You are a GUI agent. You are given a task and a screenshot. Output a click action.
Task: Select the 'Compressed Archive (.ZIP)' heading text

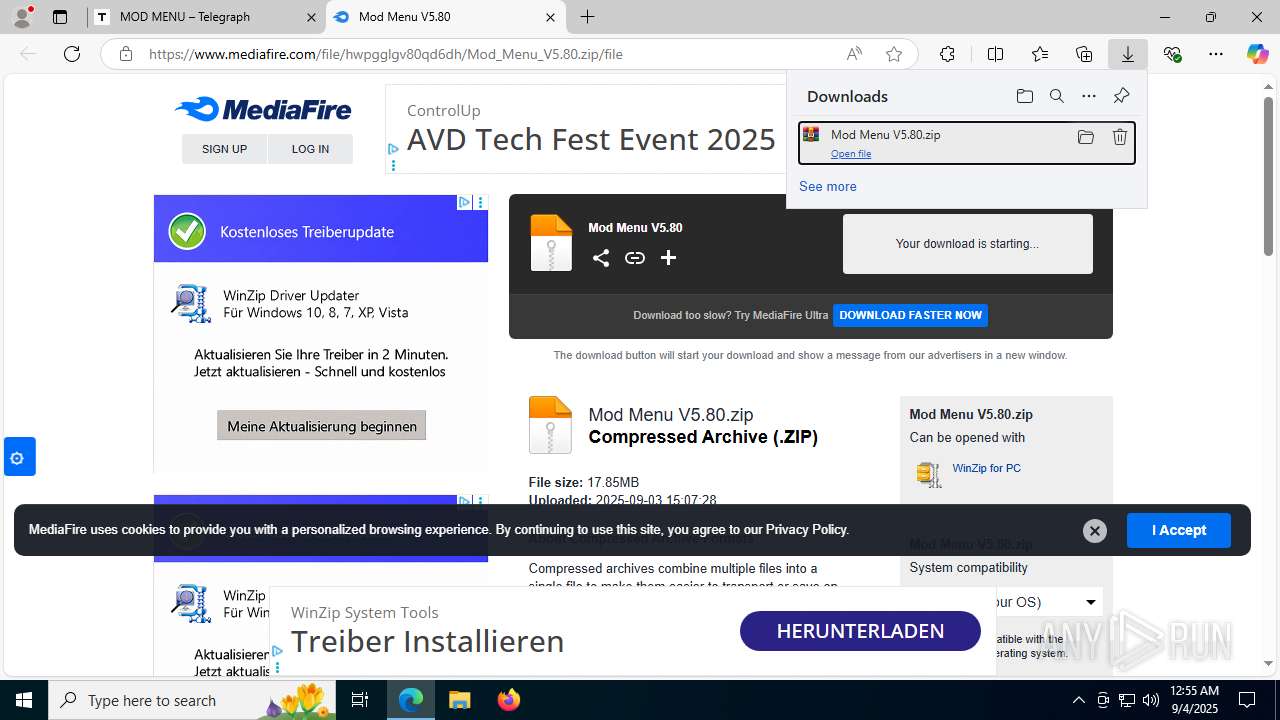(703, 437)
